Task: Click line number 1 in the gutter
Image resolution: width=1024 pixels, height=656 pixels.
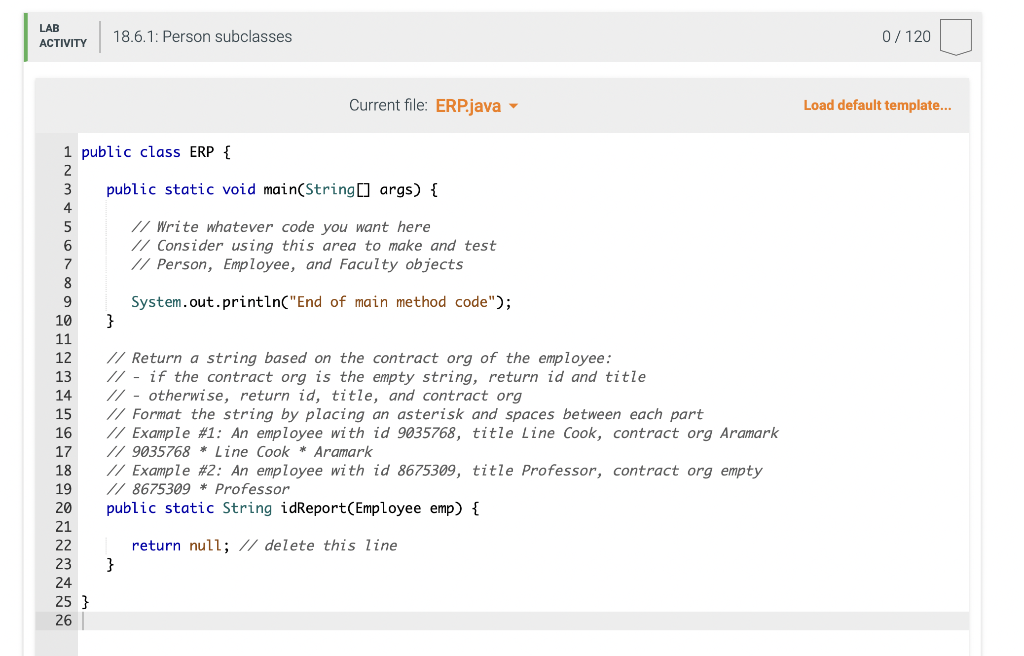Action: coord(66,151)
